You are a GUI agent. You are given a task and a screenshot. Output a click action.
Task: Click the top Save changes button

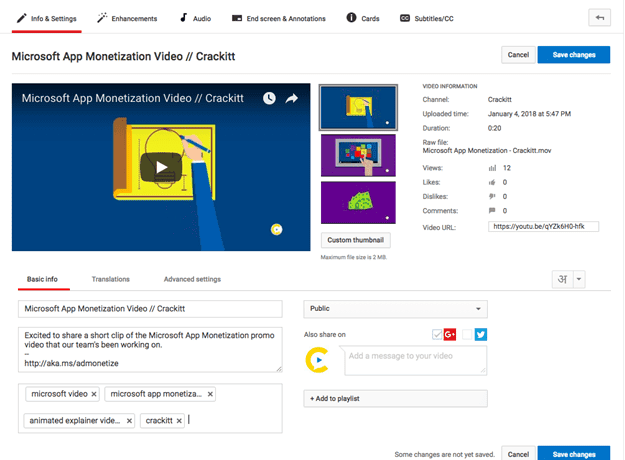574,55
